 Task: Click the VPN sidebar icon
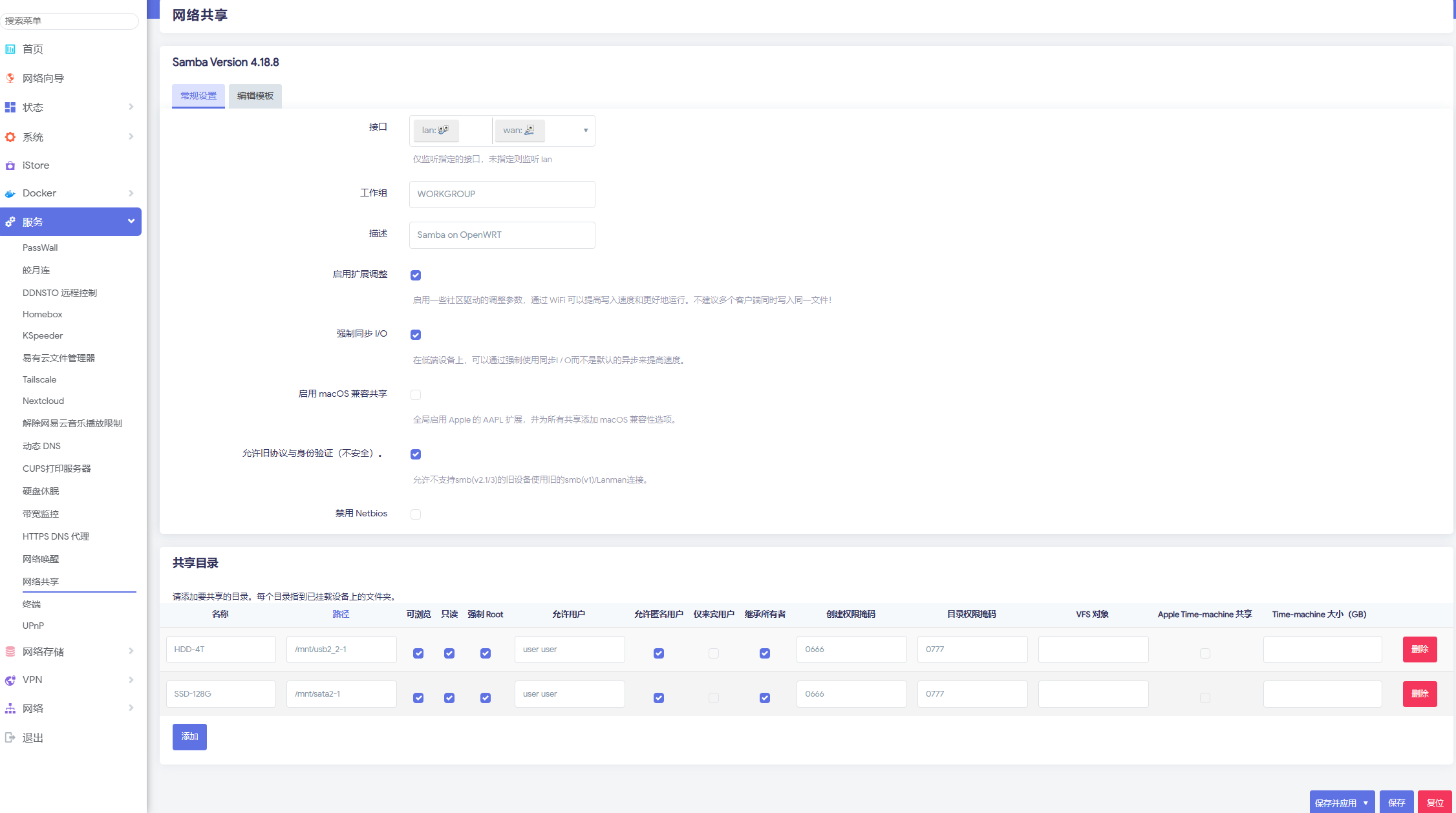[x=10, y=680]
